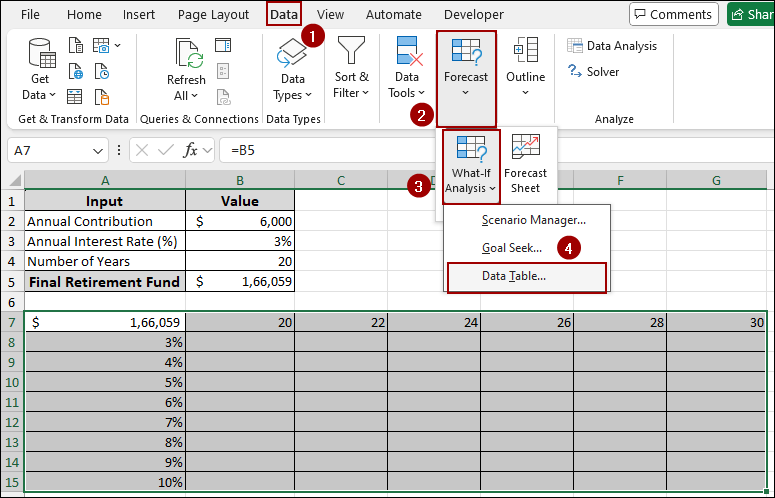Open Scenario Manager from the menu
This screenshot has width=775, height=498.
point(533,219)
